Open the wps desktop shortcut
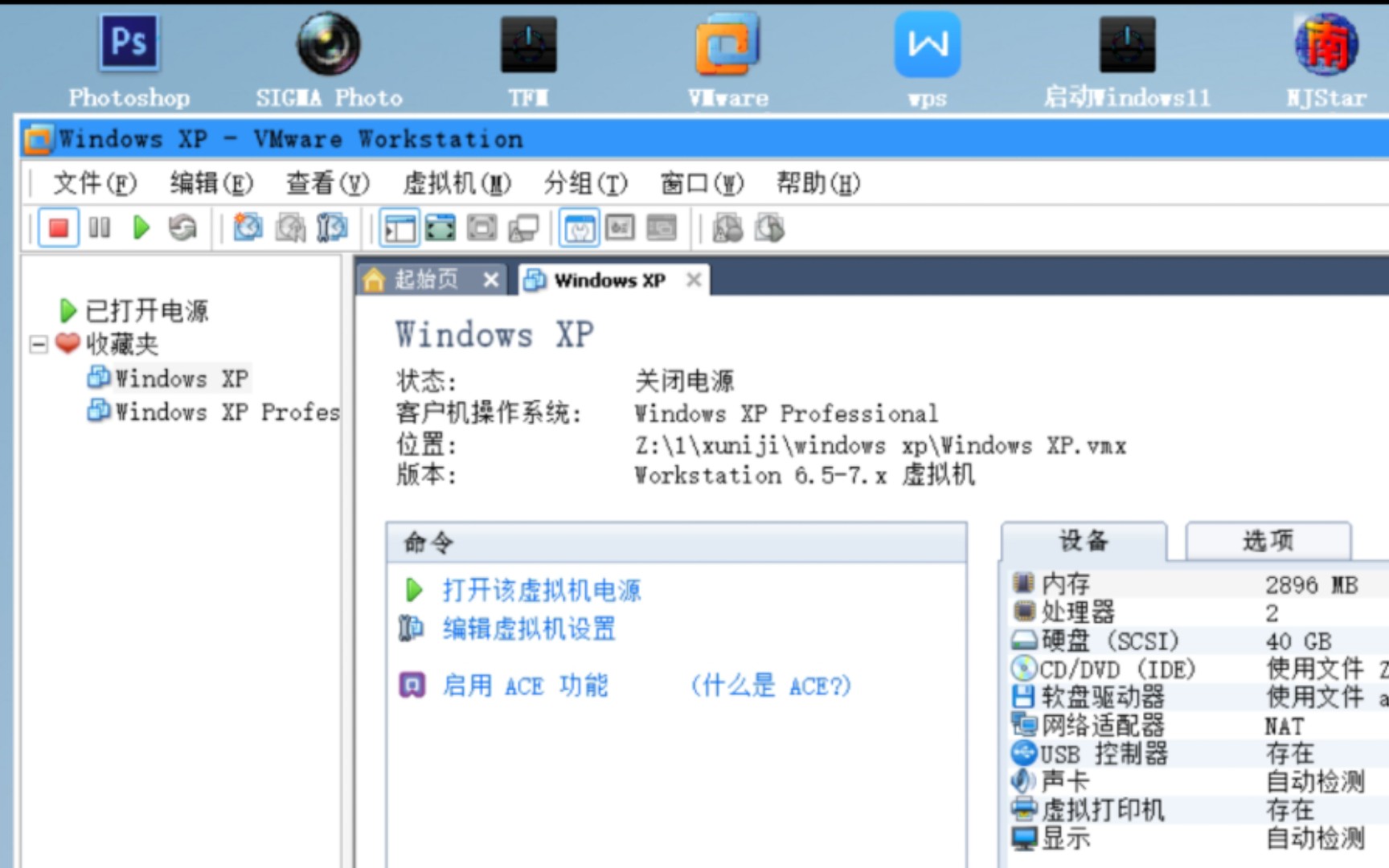The width and height of the screenshot is (1389, 868). coord(928,61)
